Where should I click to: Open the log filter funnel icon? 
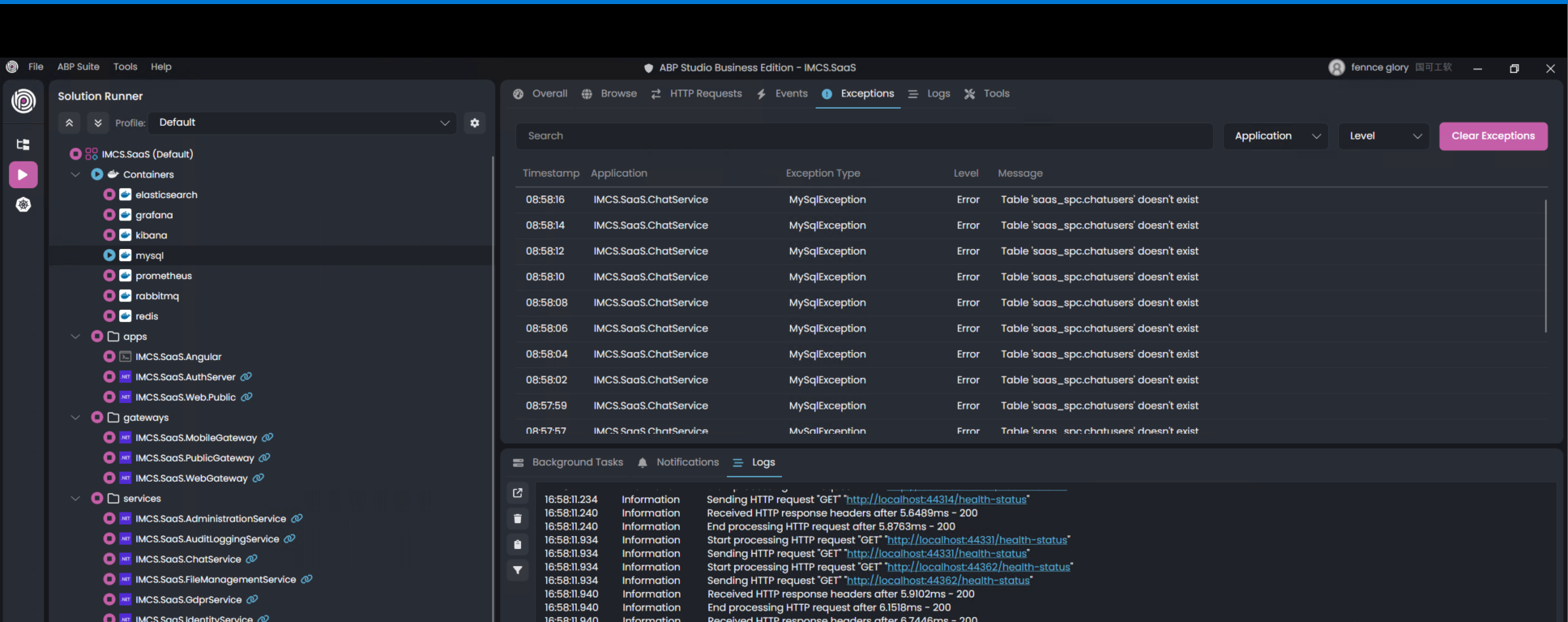pyautogui.click(x=518, y=570)
